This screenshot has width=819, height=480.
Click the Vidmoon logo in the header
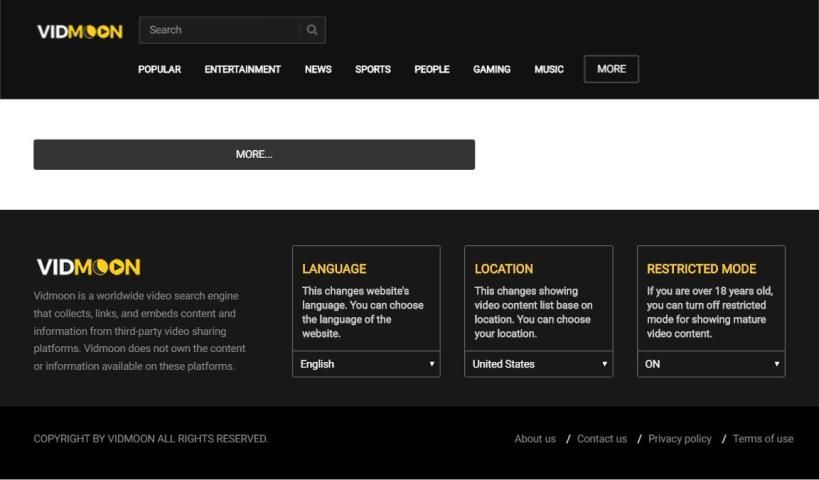80,31
